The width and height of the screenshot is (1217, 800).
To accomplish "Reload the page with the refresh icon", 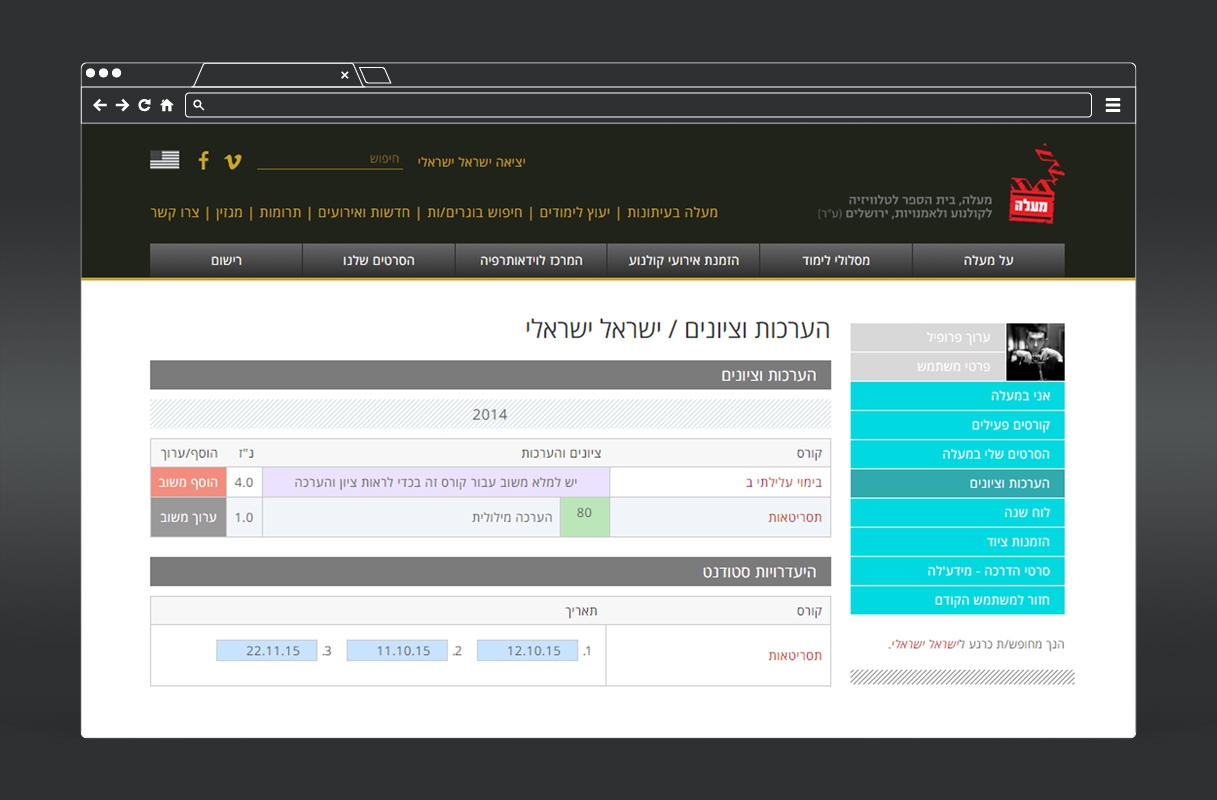I will click(144, 105).
